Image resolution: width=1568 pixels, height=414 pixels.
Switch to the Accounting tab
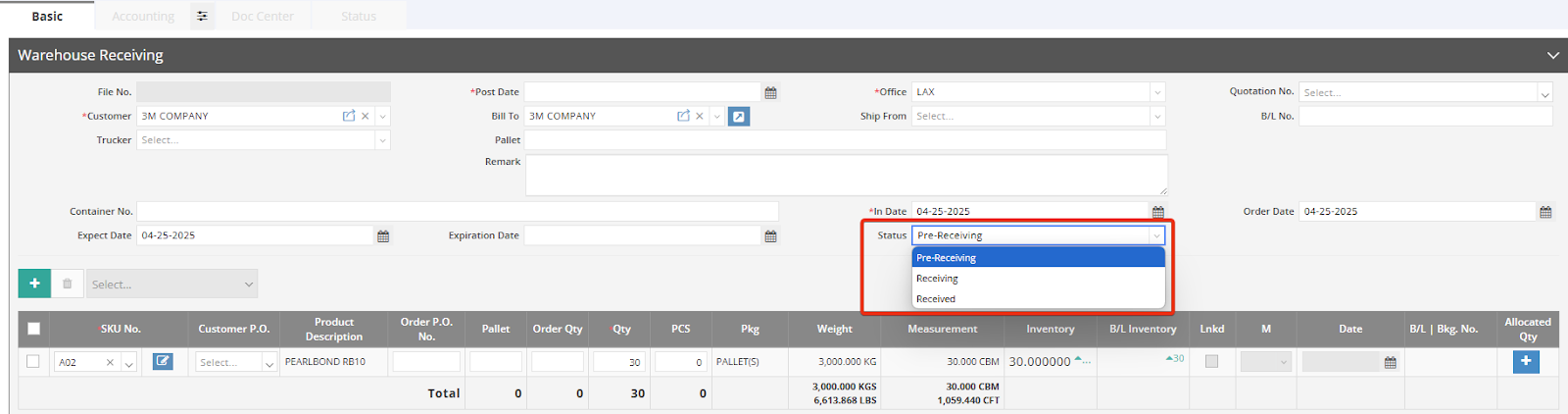pos(143,16)
